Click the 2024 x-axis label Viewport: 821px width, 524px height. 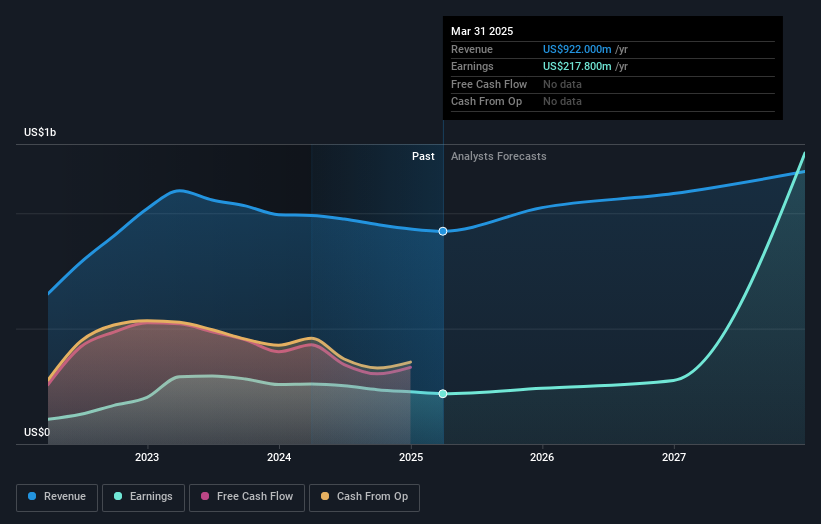pyautogui.click(x=279, y=458)
